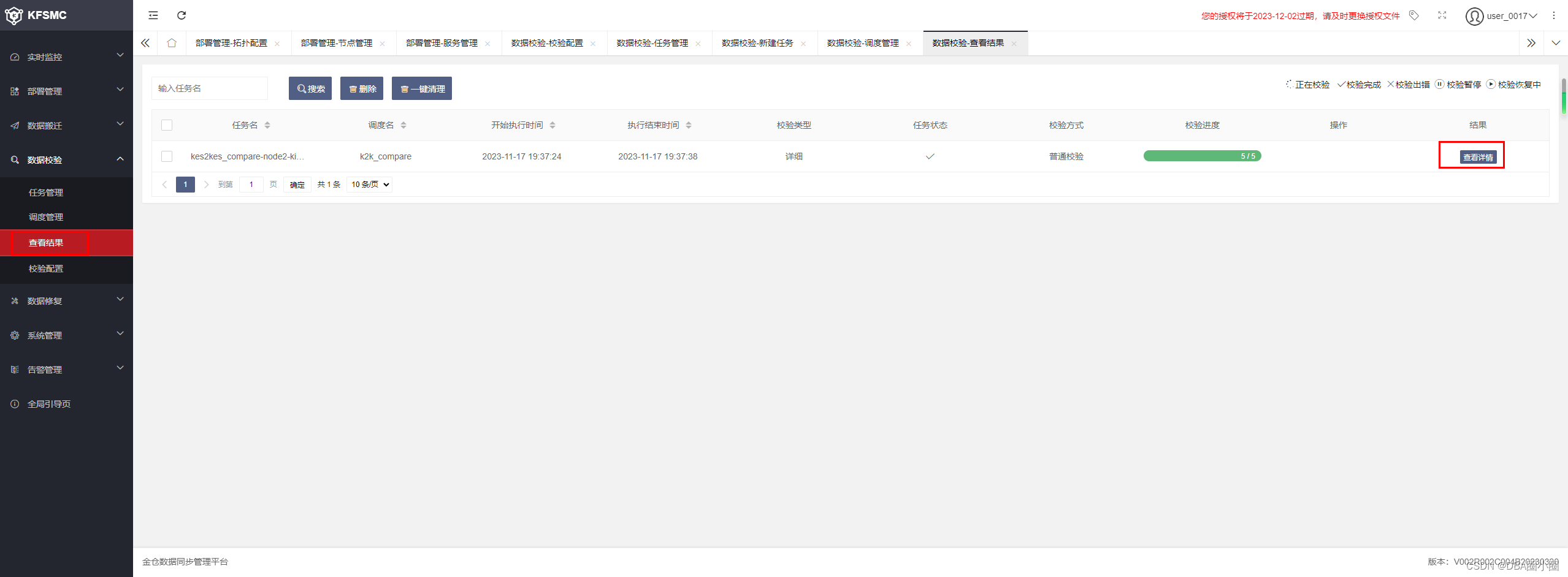The image size is (1568, 577).
Task: Click the k2k_compare schedule name cell
Action: coord(386,156)
